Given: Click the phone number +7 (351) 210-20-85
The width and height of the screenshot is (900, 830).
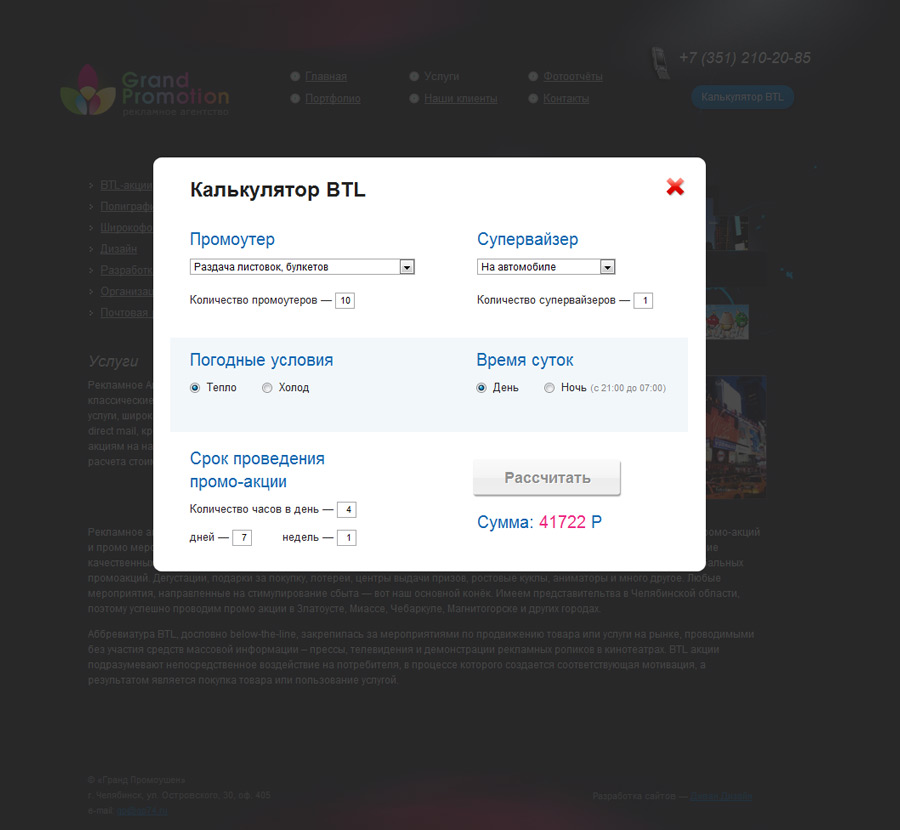Looking at the screenshot, I should [x=744, y=58].
